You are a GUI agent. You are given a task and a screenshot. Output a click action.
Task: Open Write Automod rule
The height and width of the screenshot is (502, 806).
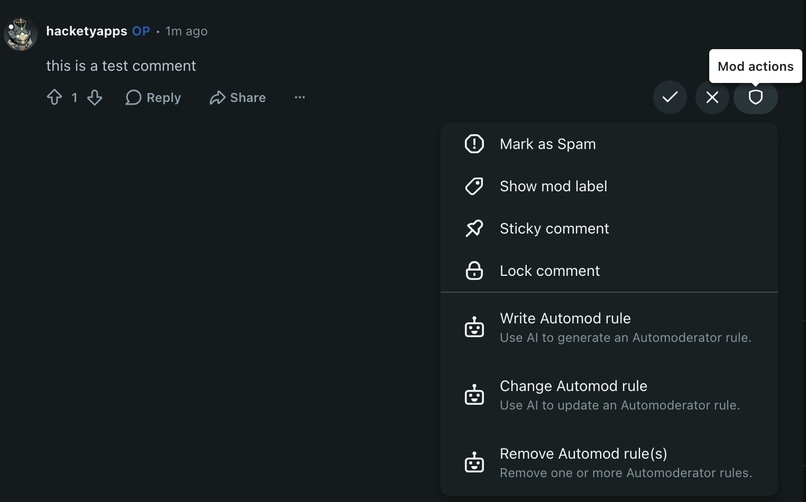(609, 327)
